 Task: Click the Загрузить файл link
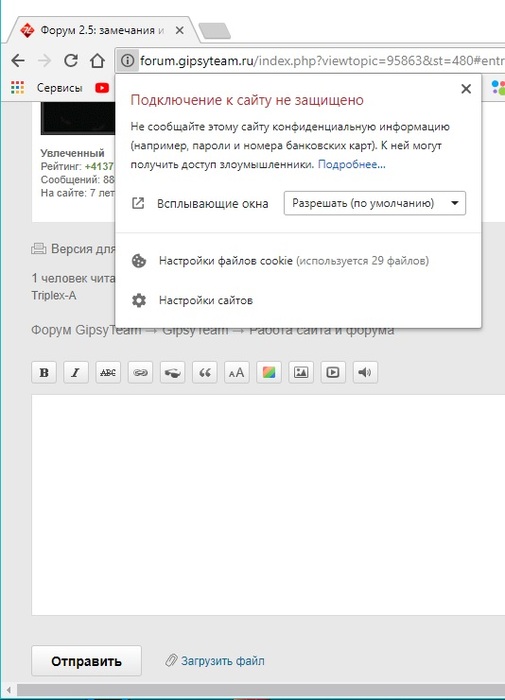222,661
